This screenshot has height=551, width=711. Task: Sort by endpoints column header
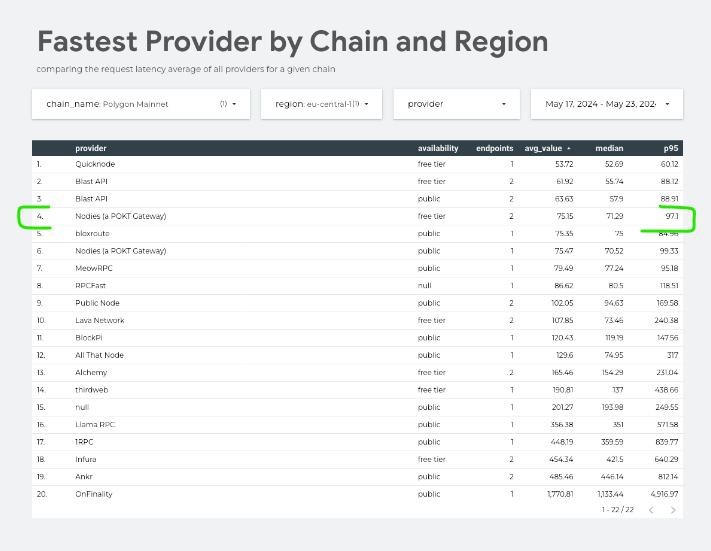coord(494,148)
